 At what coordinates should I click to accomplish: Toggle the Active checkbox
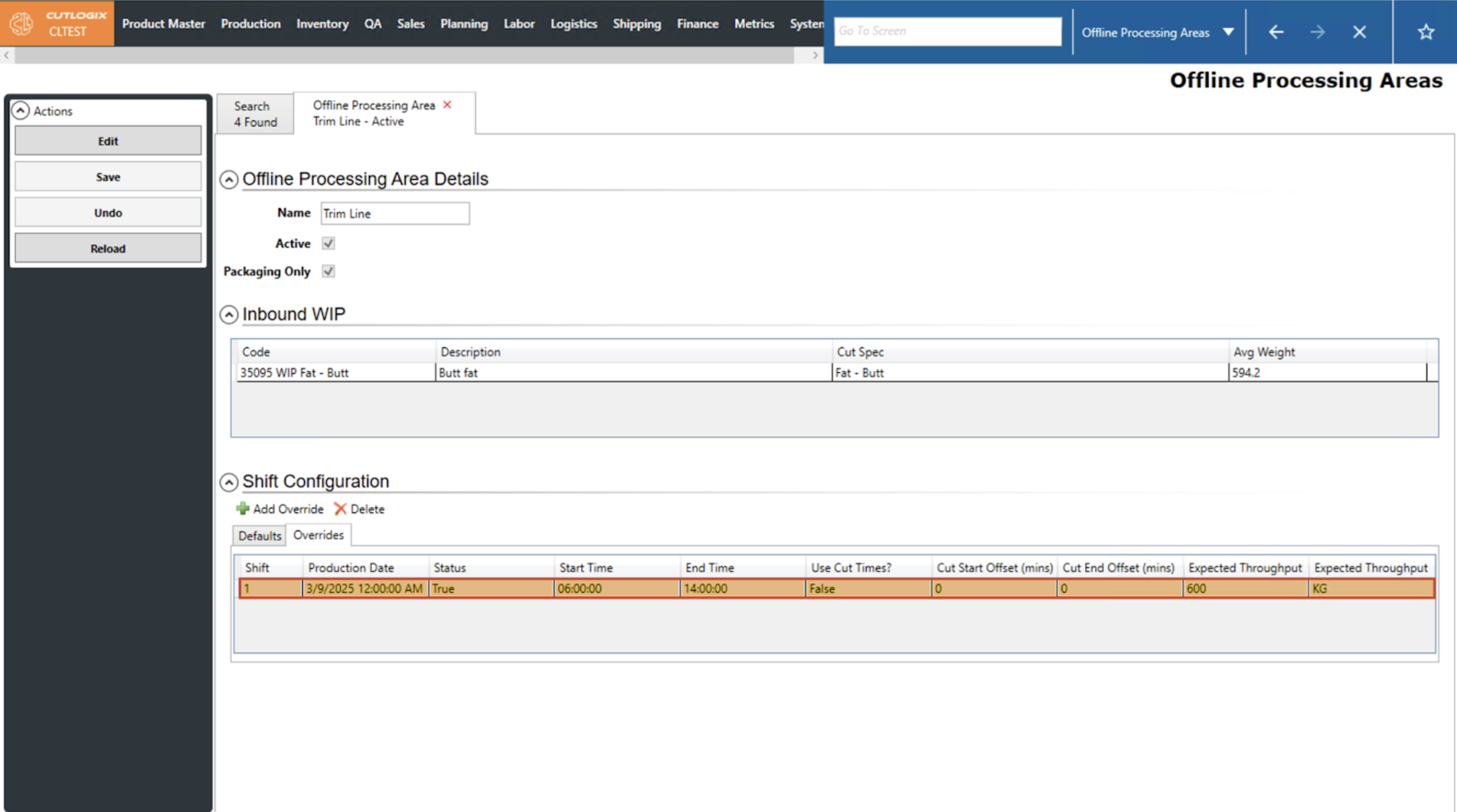pos(328,243)
